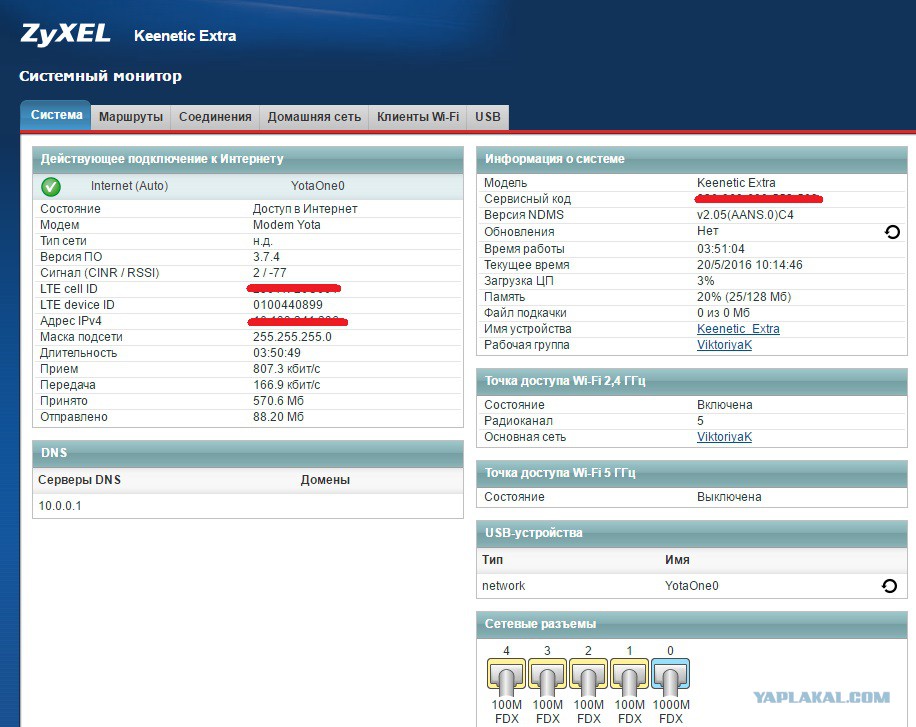
Task: Click LTE device ID 0100440899
Action: (287, 304)
